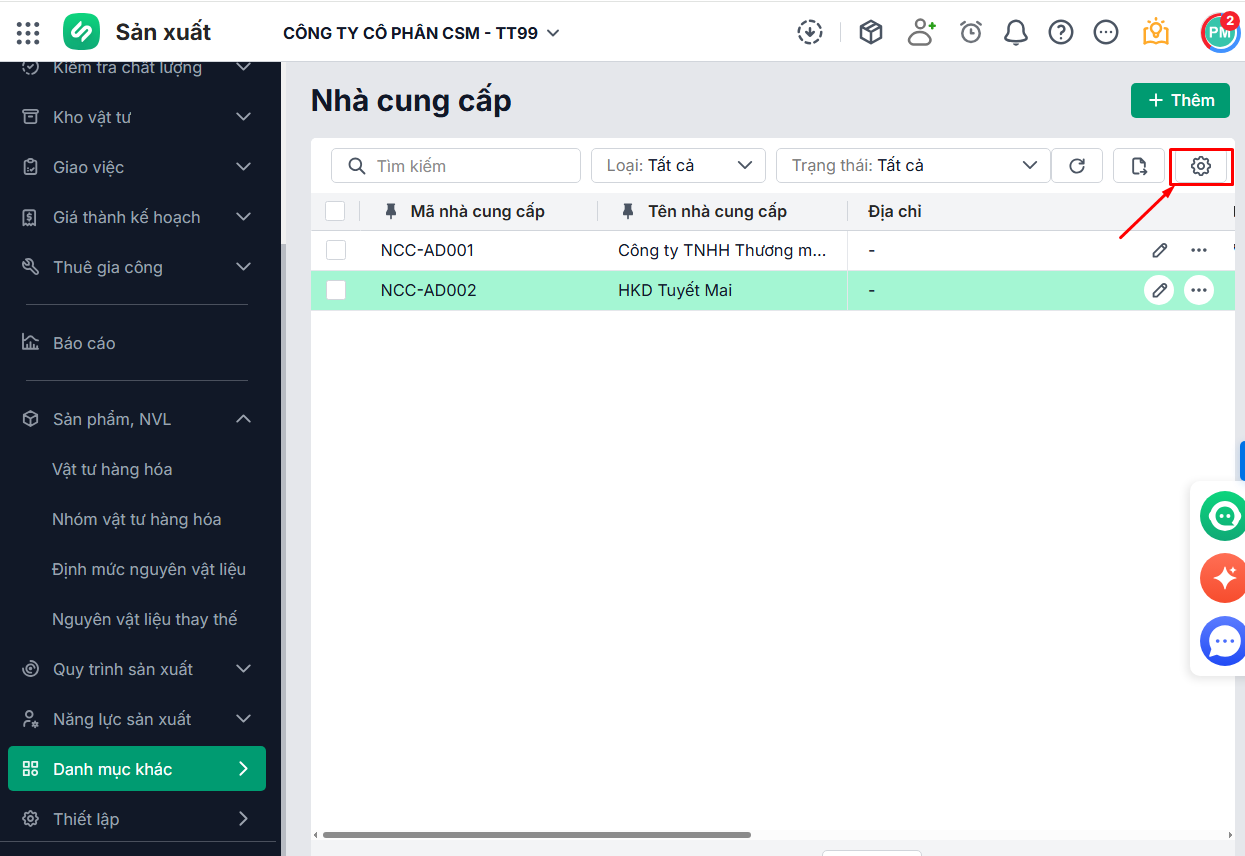Open Định mức nguyên vật liệu
1245x856 pixels.
(149, 569)
